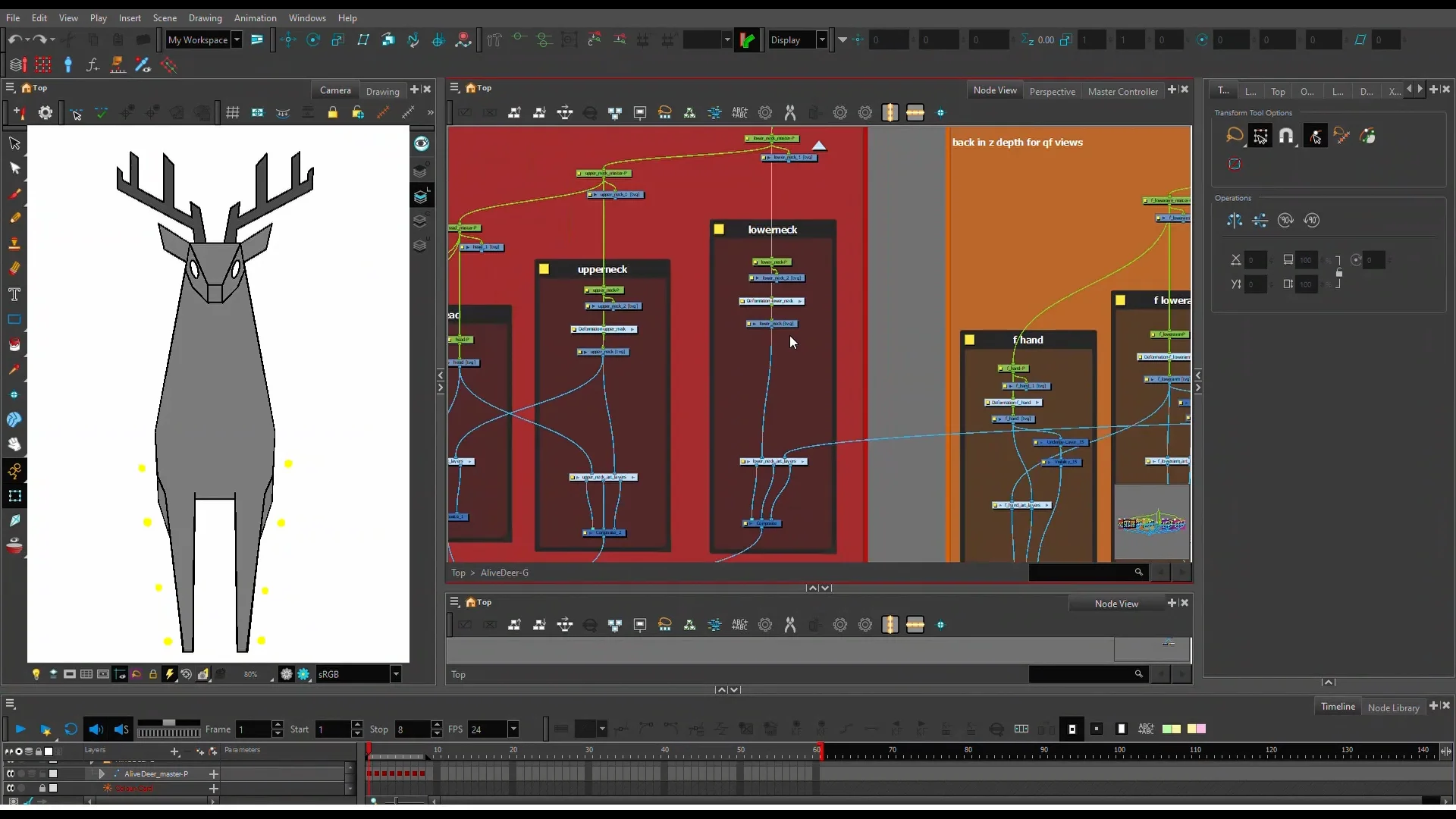Activate the Transform tool

[x=15, y=497]
